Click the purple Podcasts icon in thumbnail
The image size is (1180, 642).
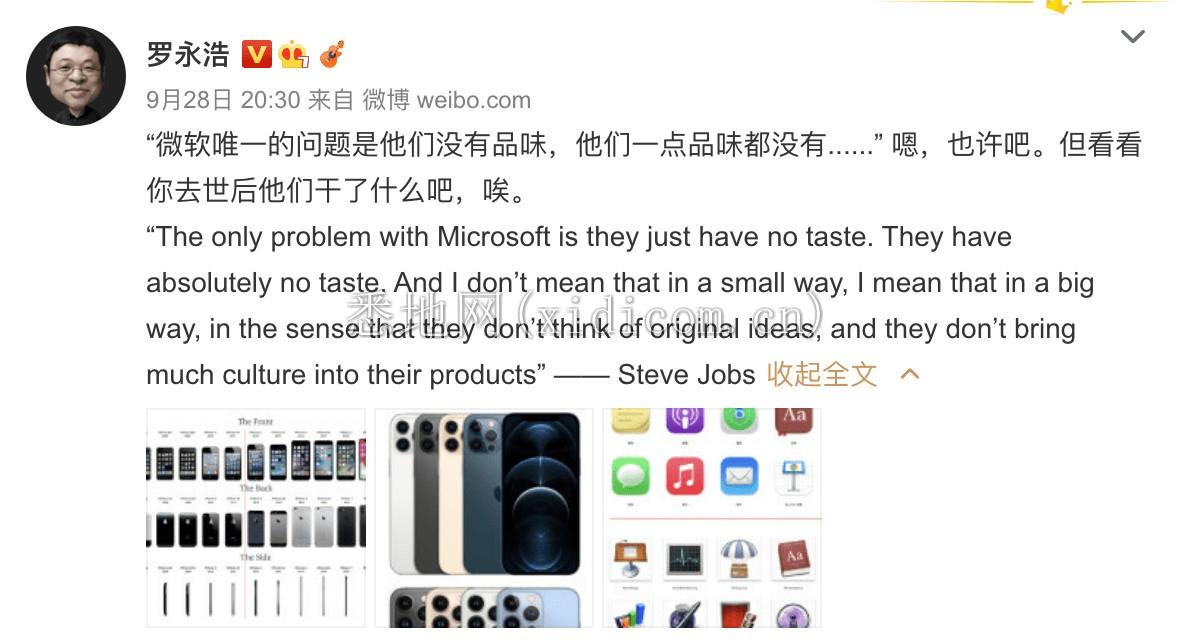(x=685, y=420)
